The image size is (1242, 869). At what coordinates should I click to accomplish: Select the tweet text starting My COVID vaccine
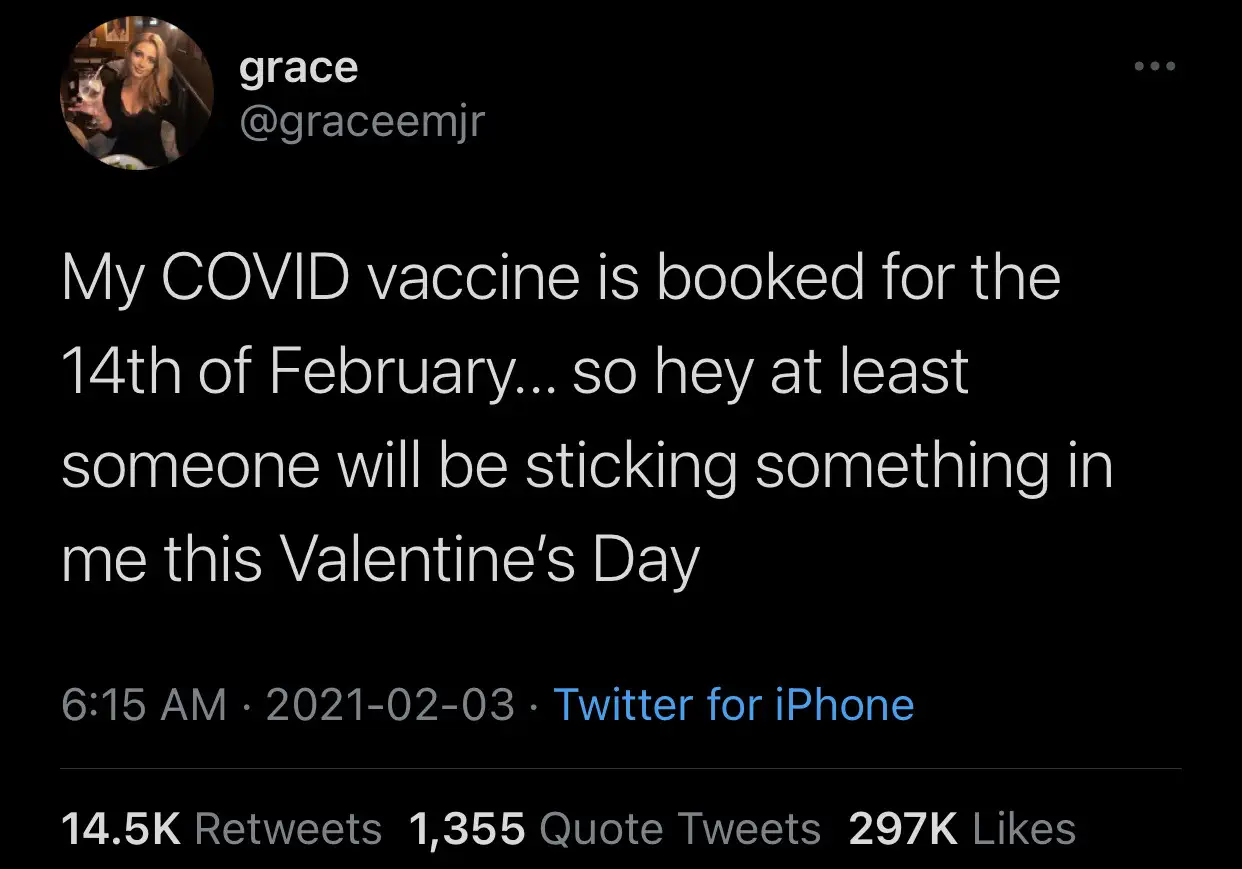pos(587,419)
